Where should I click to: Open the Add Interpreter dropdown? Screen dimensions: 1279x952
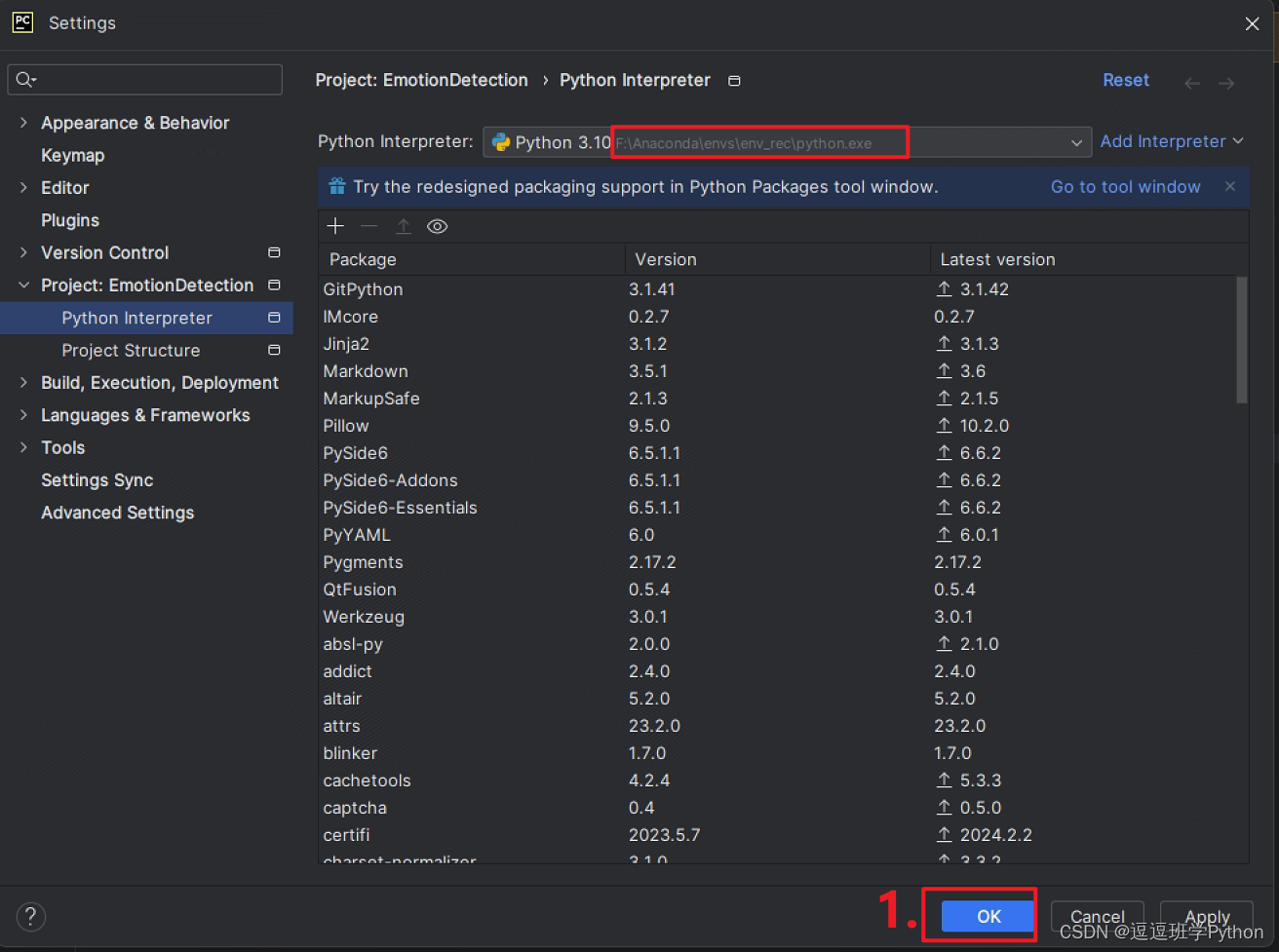tap(1172, 141)
